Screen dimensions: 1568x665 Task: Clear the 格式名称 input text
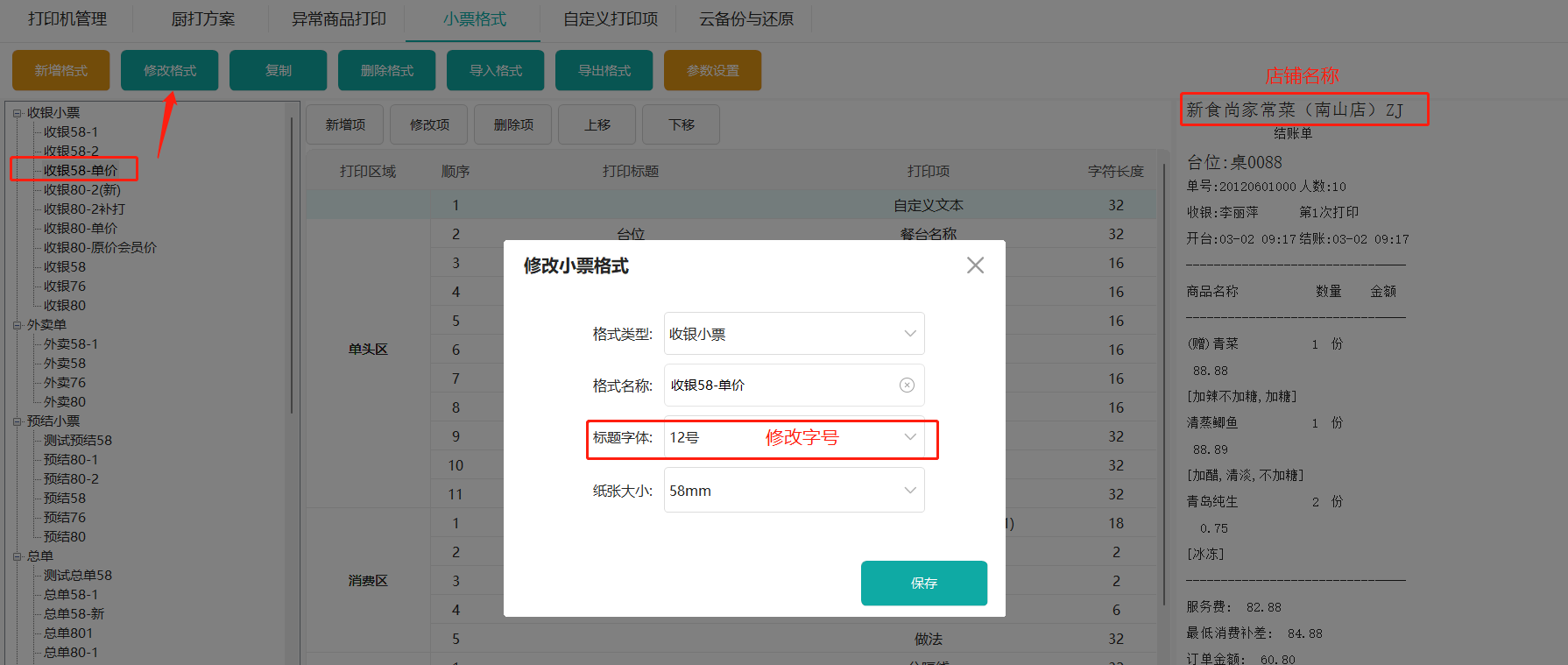907,386
